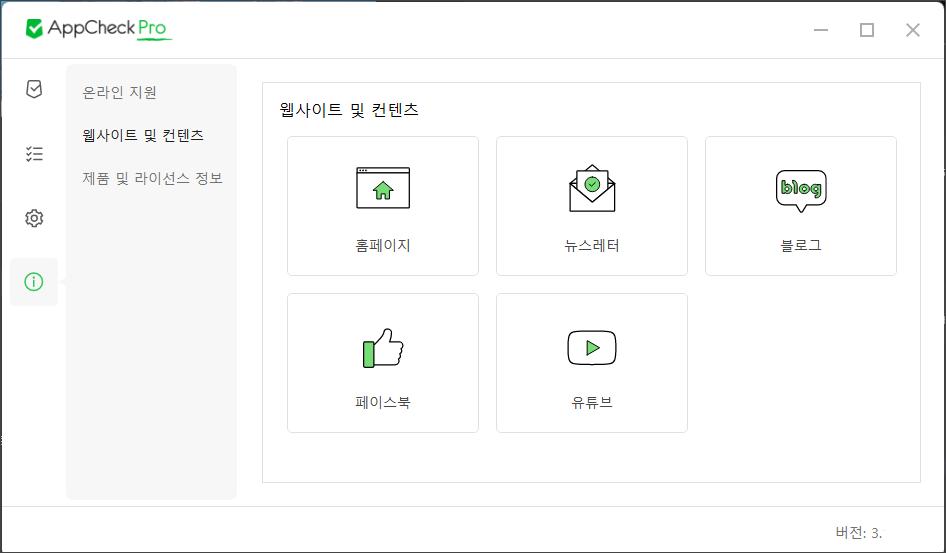Click the Facebook thumbs-up icon
This screenshot has height=553, width=946.
[383, 348]
